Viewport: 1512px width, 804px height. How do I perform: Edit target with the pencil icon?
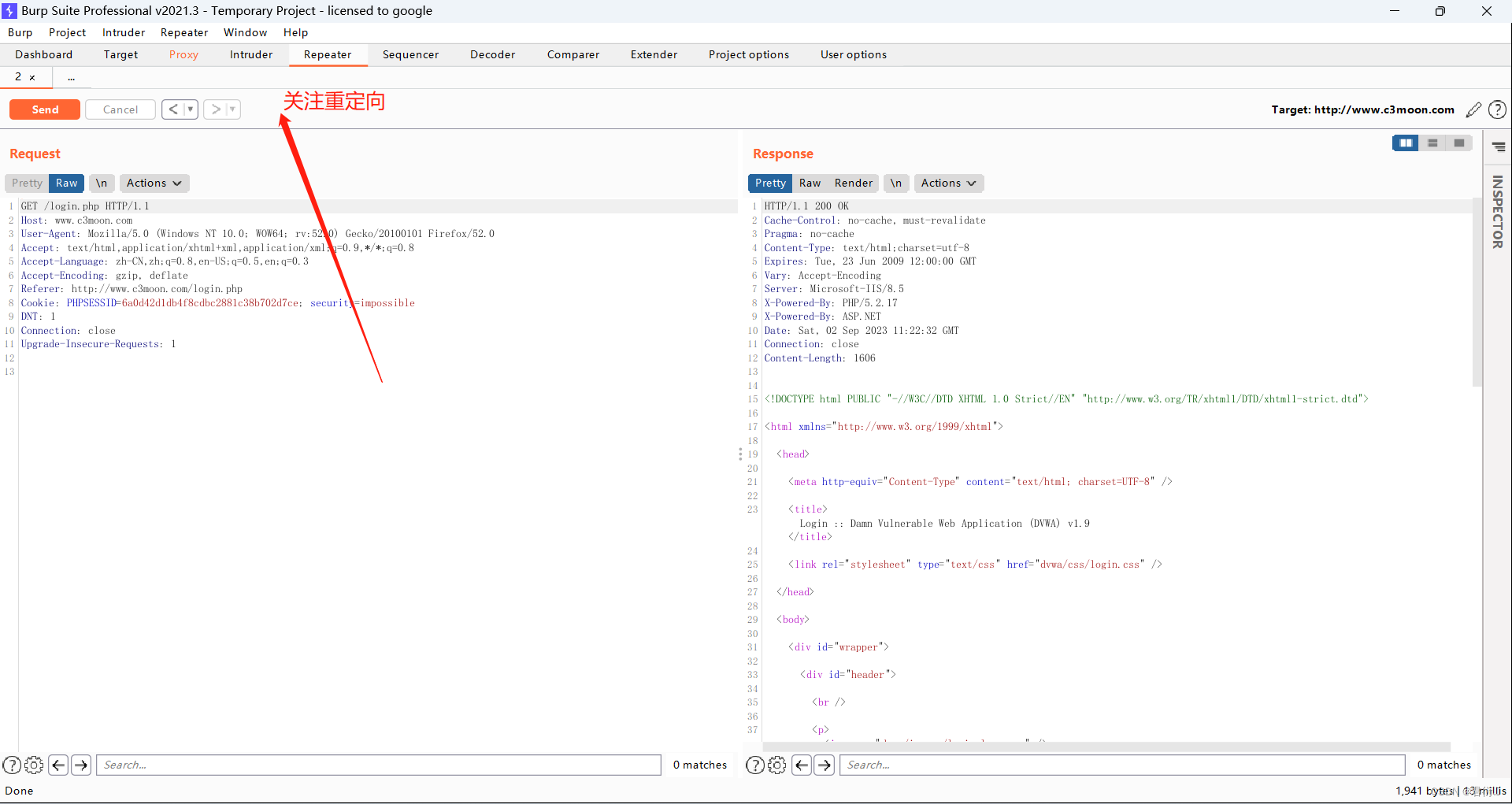(x=1473, y=109)
